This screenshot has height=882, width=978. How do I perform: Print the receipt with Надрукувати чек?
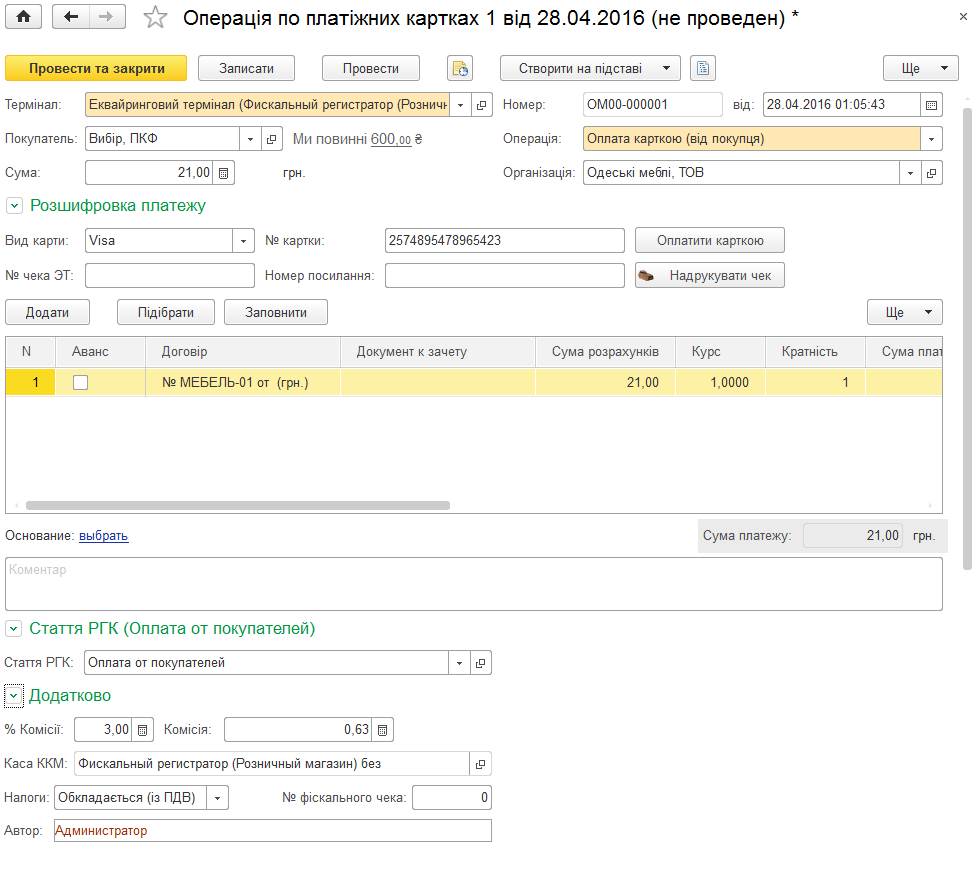(x=710, y=276)
